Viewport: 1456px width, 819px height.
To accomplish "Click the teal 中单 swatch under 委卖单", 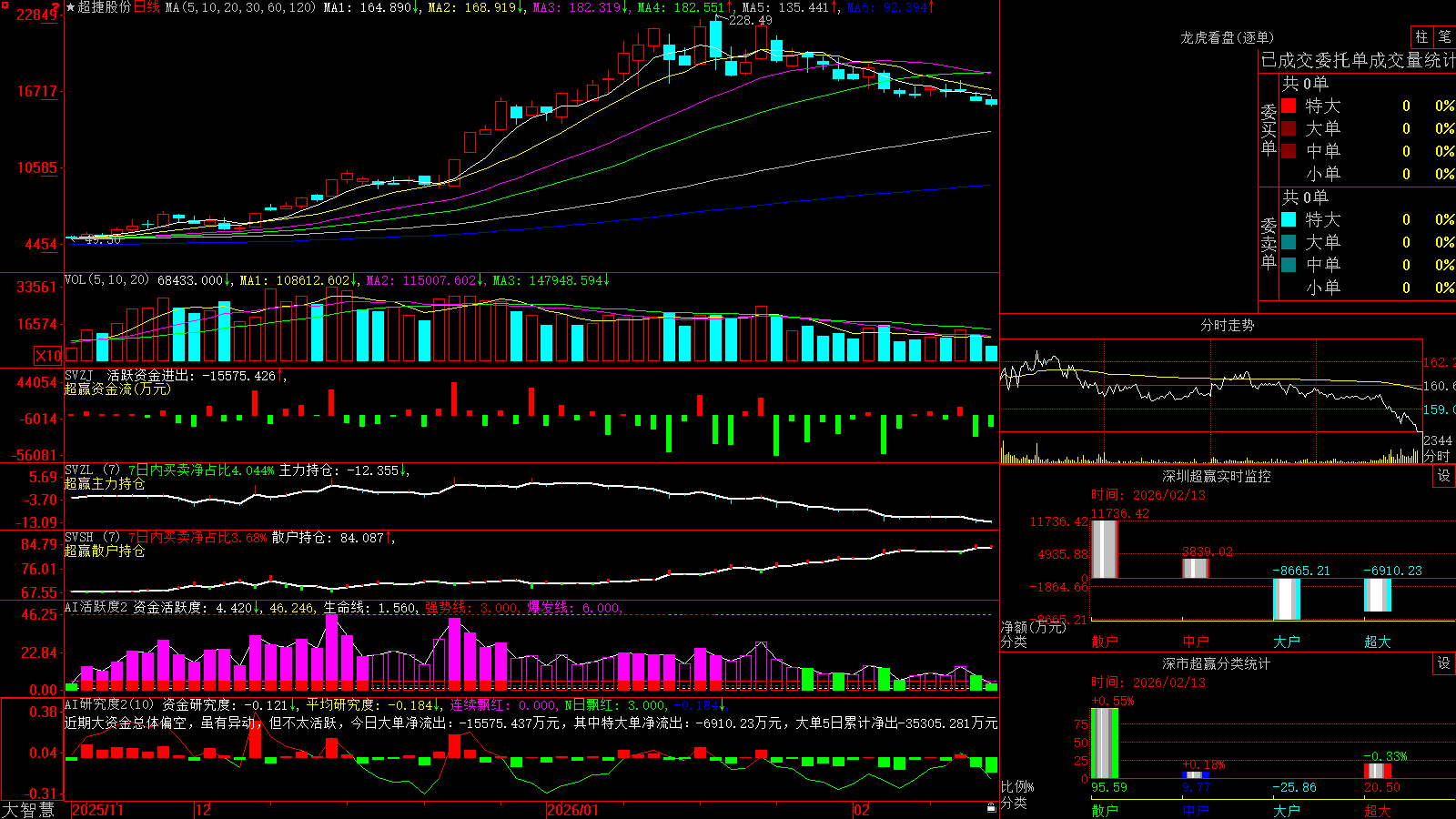I will point(1289,265).
